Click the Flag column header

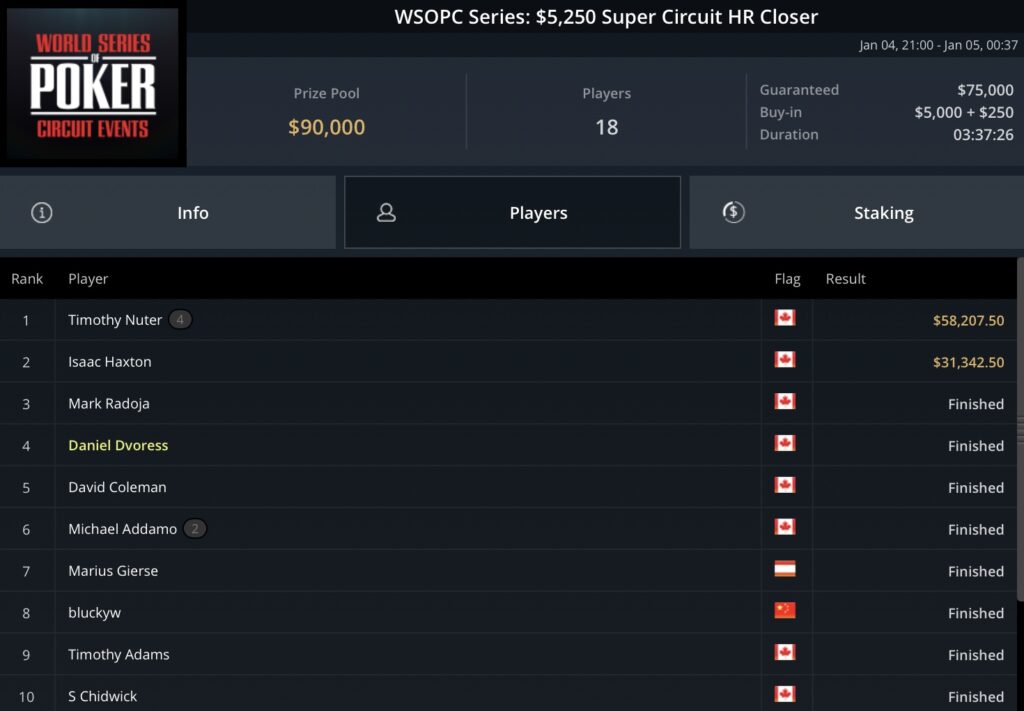pos(787,279)
